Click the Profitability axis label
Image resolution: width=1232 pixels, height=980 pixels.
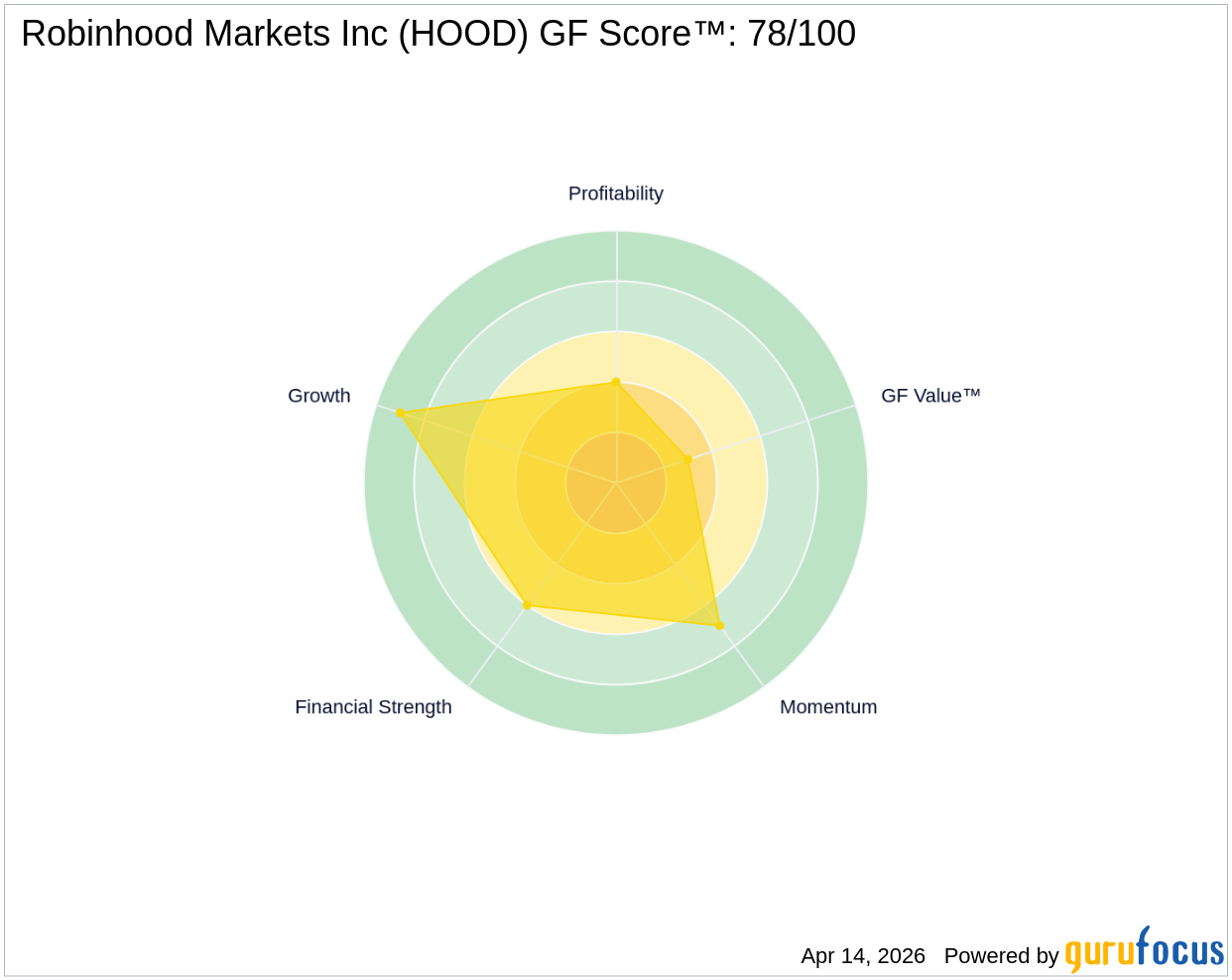[x=615, y=193]
